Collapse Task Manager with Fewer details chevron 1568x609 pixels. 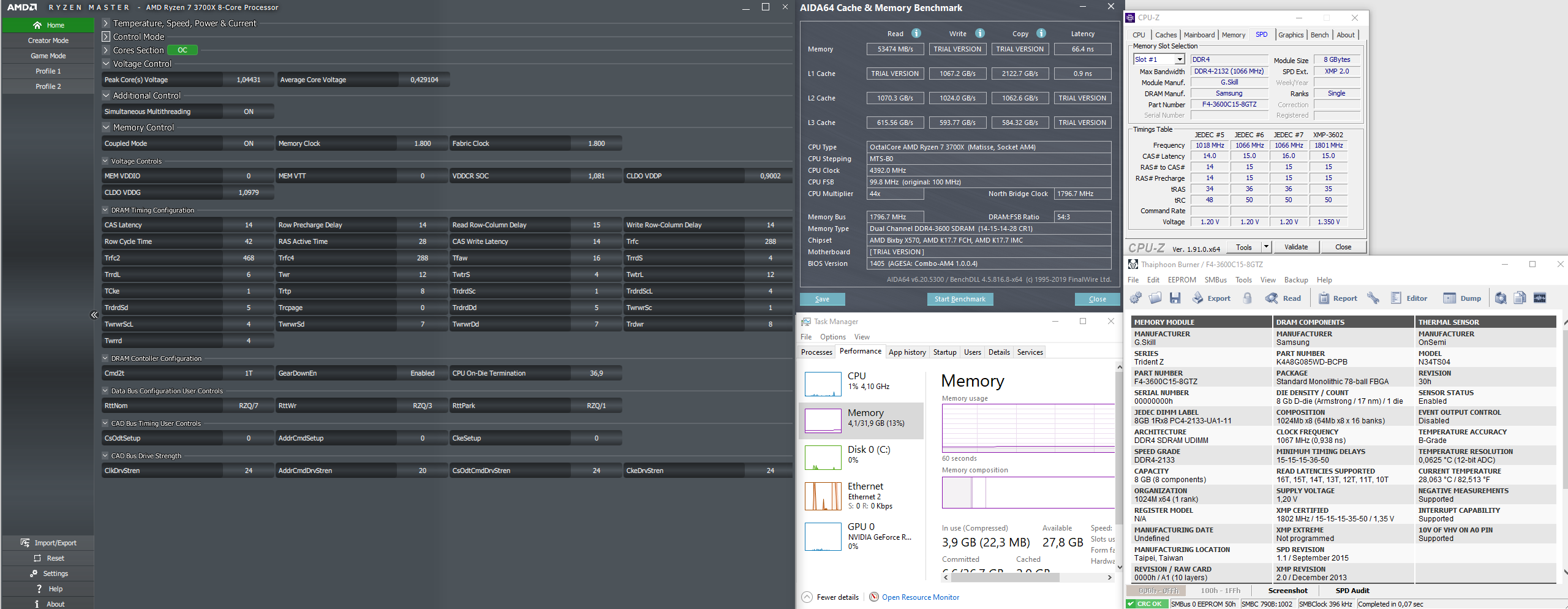click(807, 597)
